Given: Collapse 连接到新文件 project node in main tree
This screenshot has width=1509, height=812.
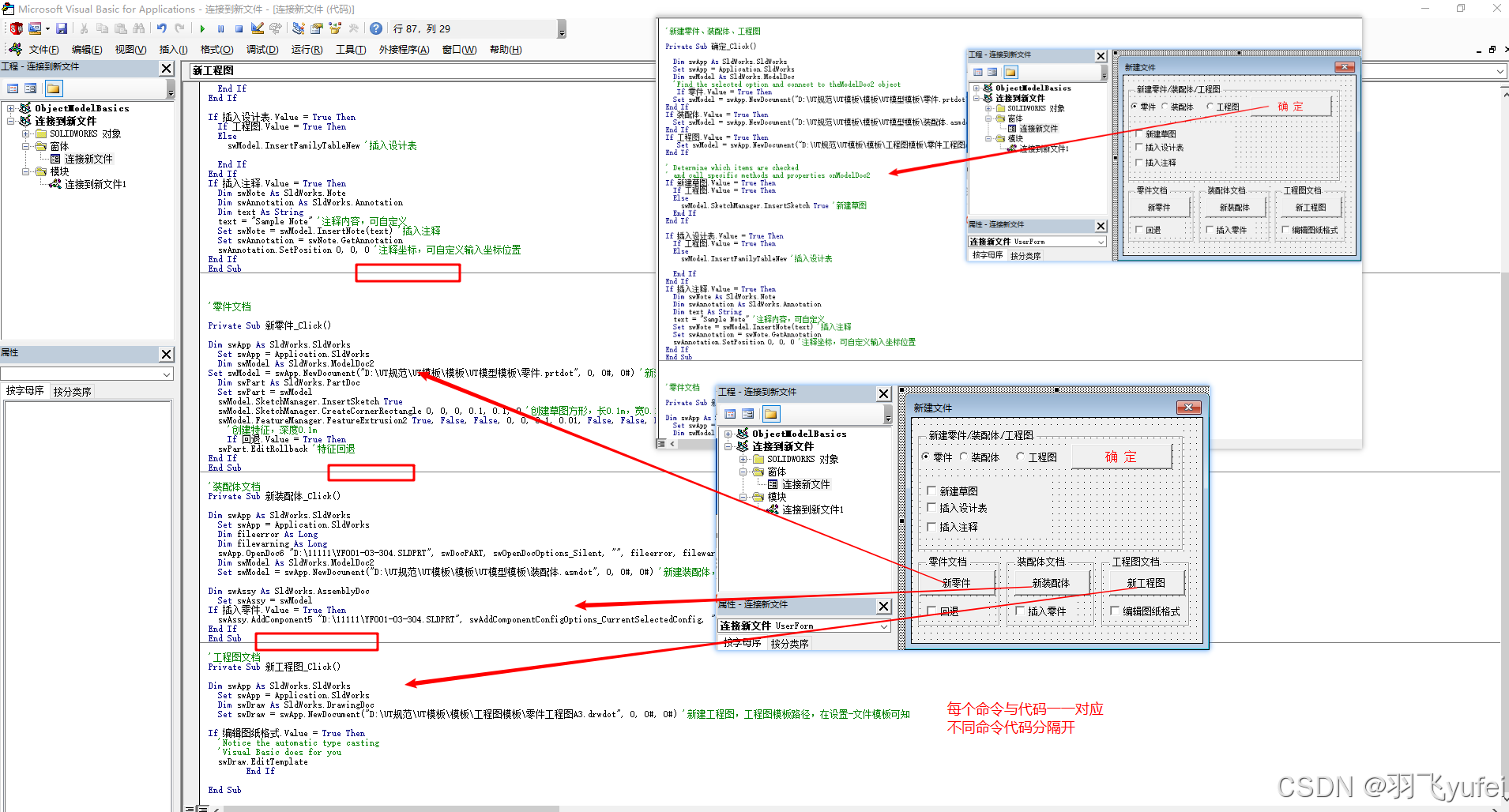Looking at the screenshot, I should click(11, 121).
